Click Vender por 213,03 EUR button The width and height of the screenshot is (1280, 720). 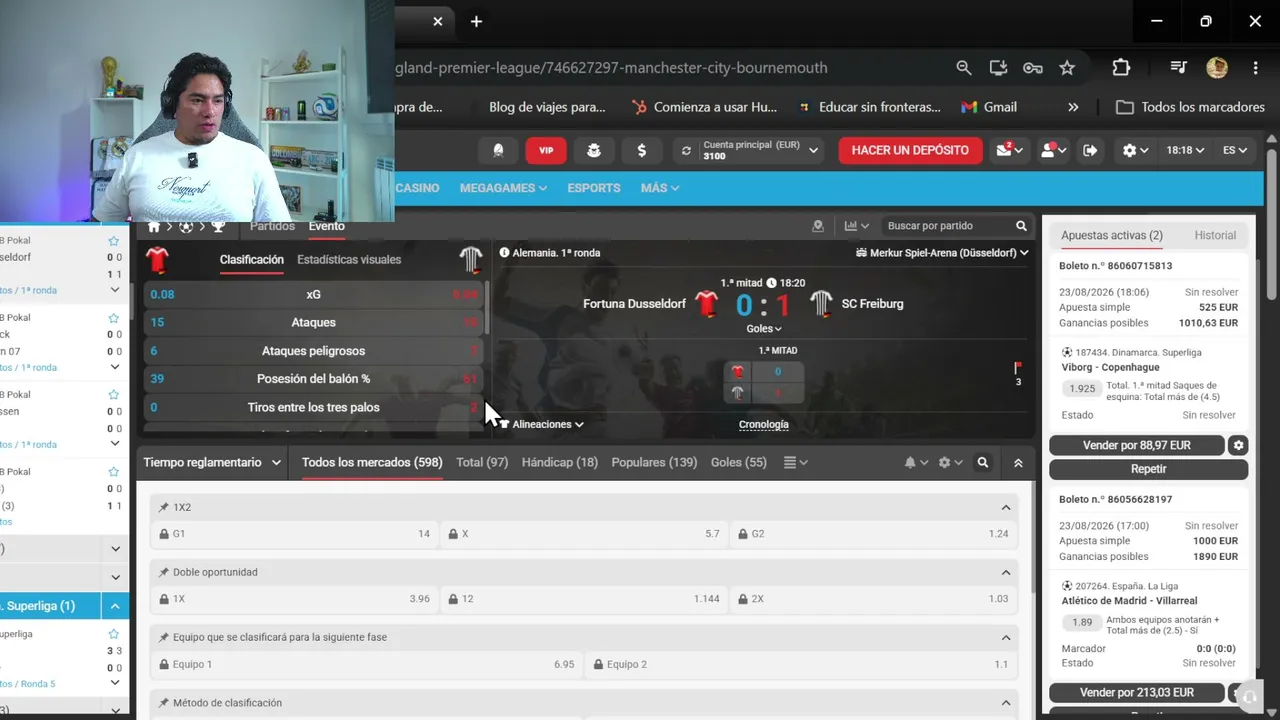point(1137,692)
